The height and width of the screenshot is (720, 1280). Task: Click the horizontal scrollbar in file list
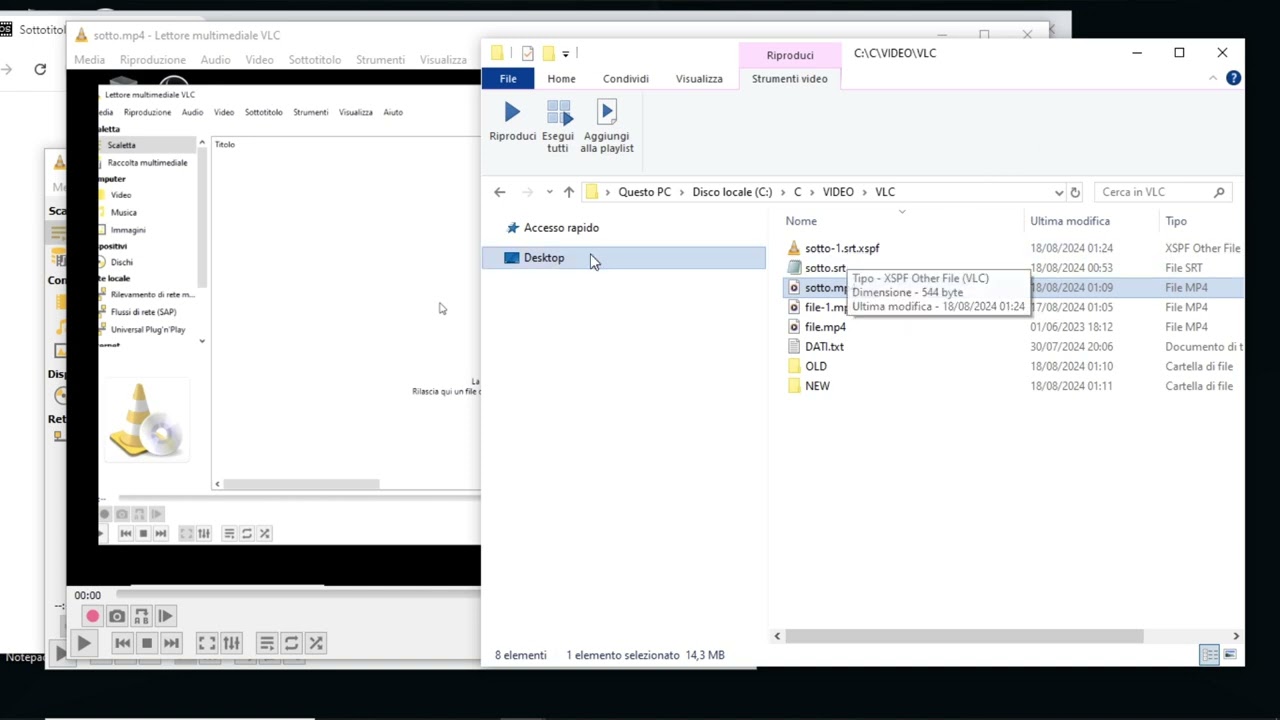(x=964, y=636)
